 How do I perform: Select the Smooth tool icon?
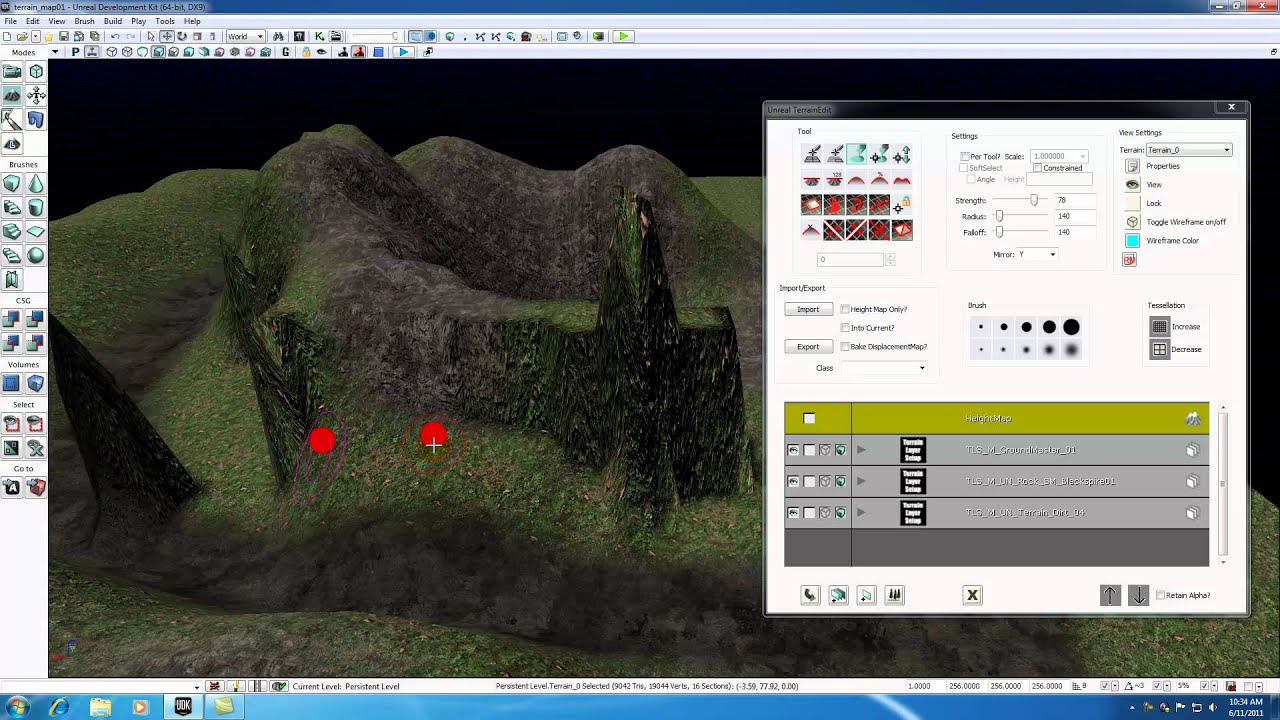click(x=856, y=179)
